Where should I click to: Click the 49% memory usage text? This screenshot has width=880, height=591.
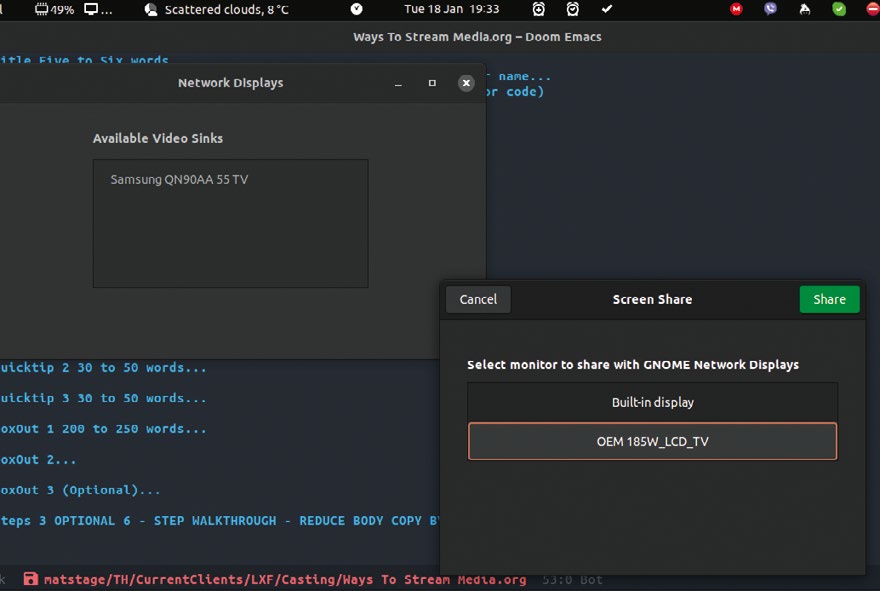62,10
